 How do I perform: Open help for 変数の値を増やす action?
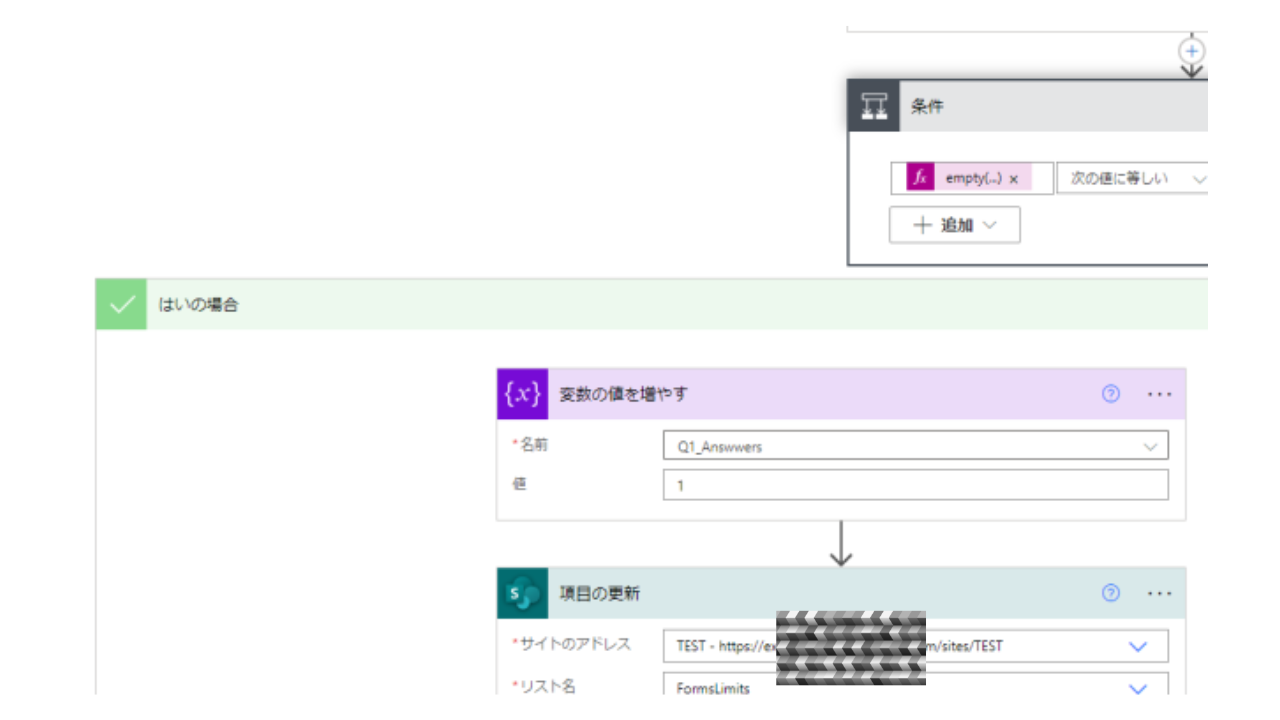click(1110, 394)
